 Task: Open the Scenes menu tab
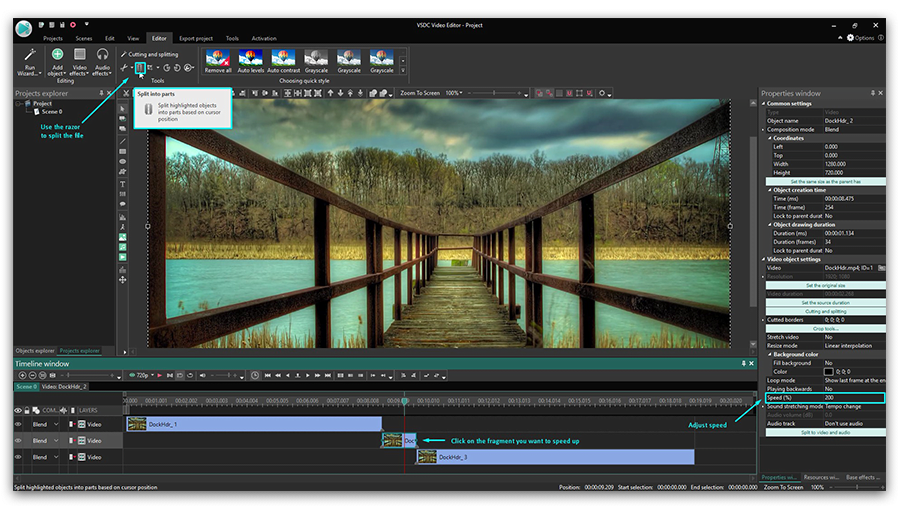[84, 38]
